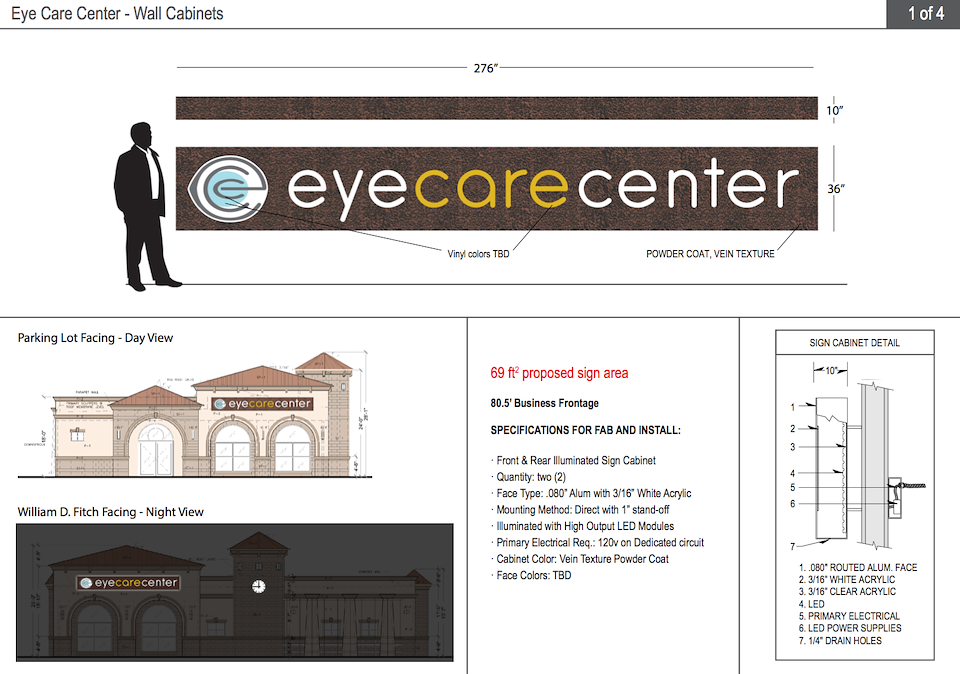Click the '69 ft² proposed sign area' red text
Image resolution: width=960 pixels, height=674 pixels.
pyautogui.click(x=559, y=373)
